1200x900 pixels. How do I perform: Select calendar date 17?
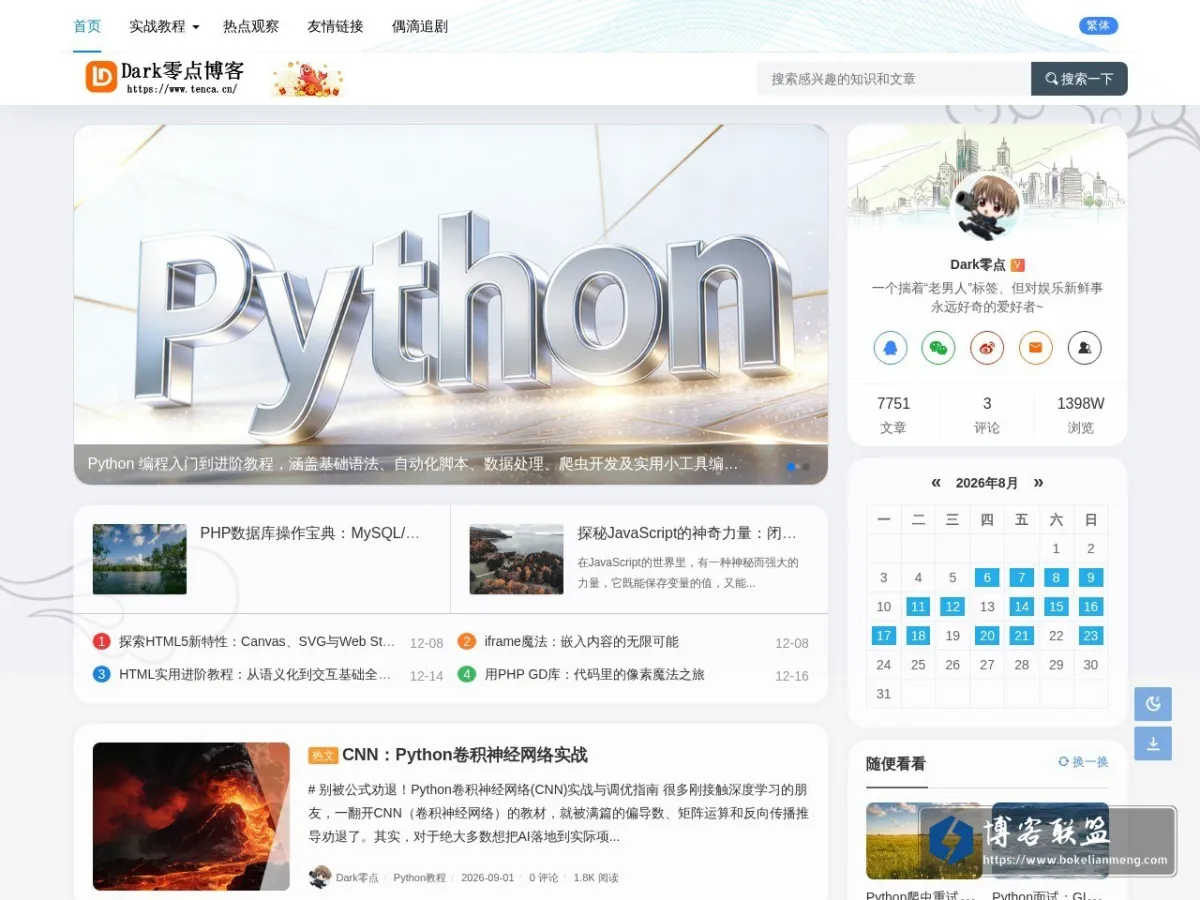883,635
